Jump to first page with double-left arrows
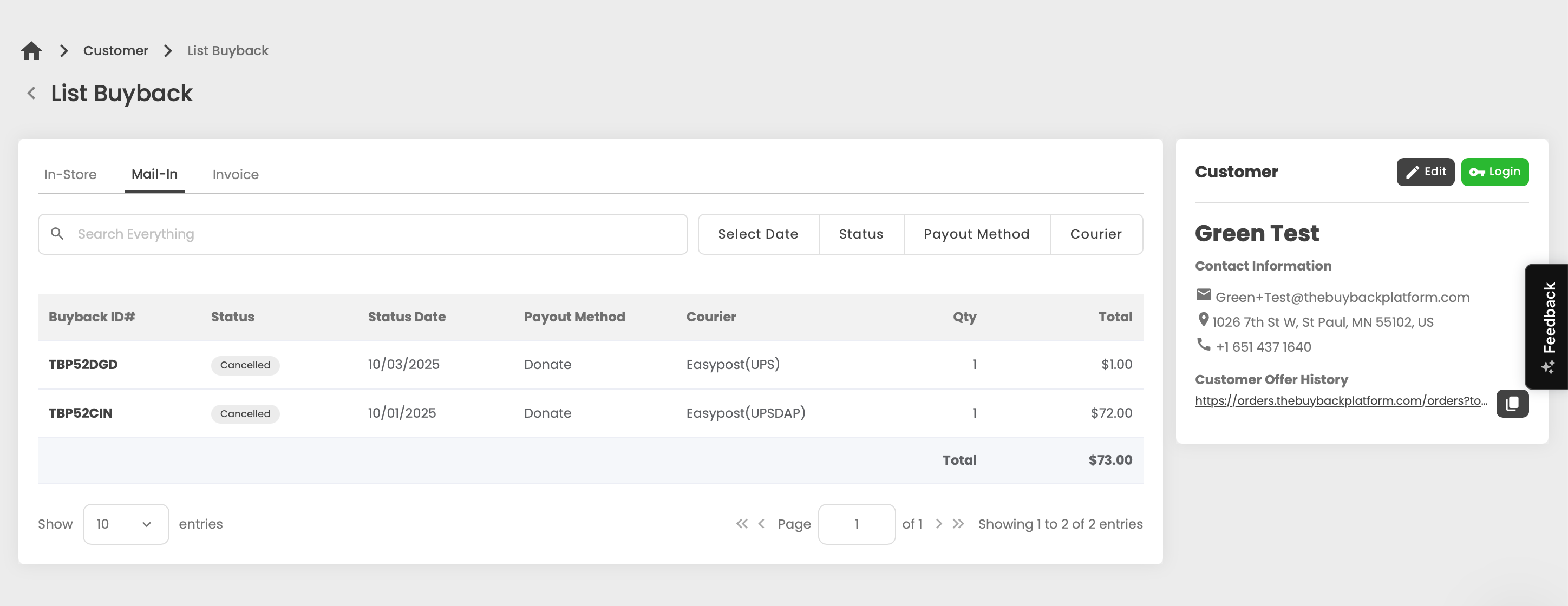The width and height of the screenshot is (1568, 606). pos(741,524)
